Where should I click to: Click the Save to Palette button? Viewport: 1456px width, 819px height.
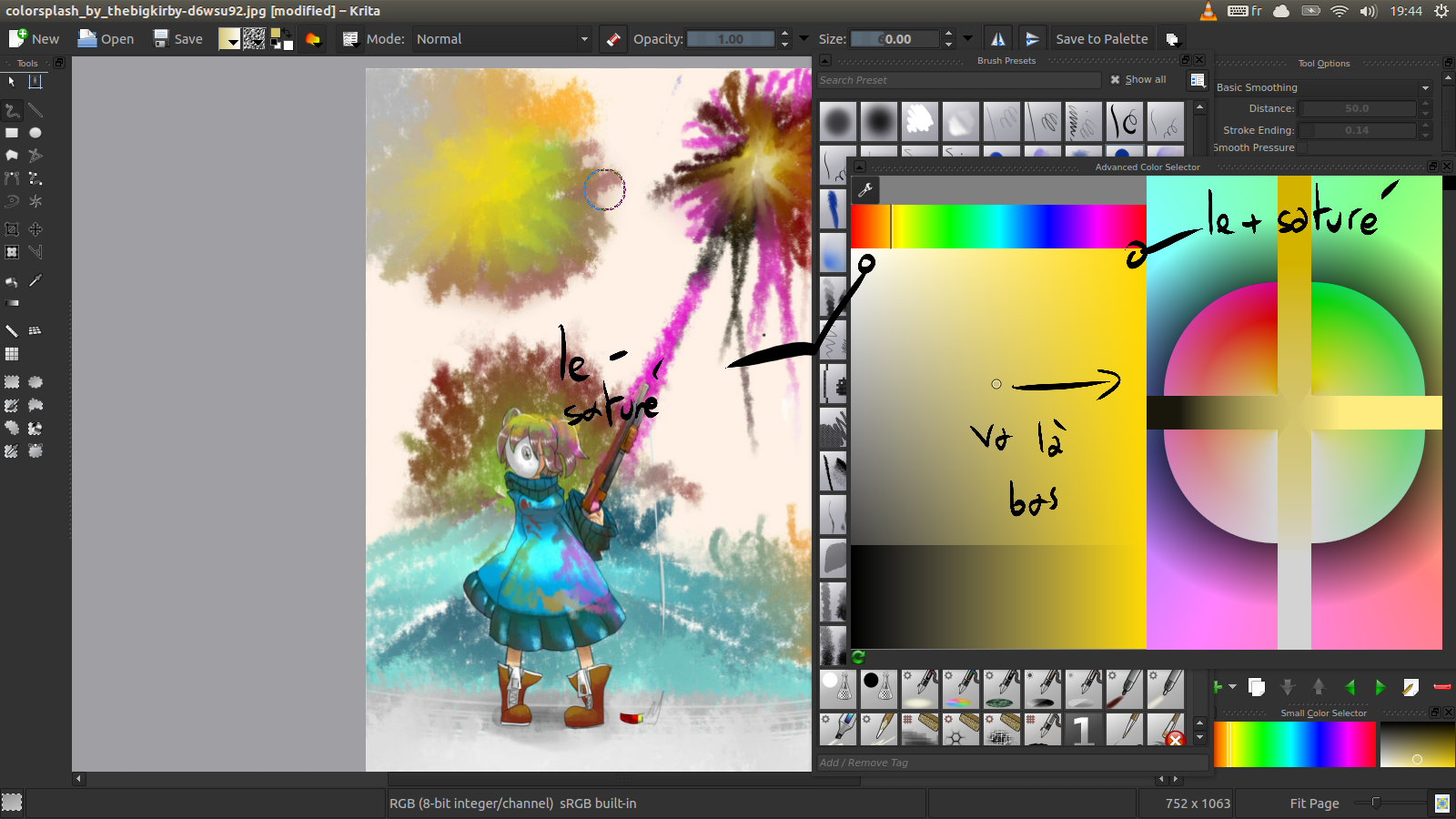click(1101, 39)
